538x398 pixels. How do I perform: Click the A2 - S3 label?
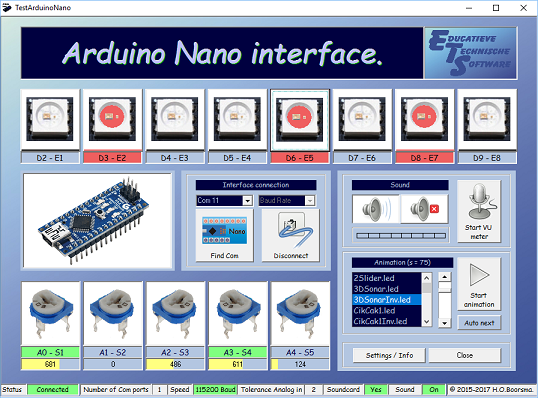pyautogui.click(x=175, y=352)
